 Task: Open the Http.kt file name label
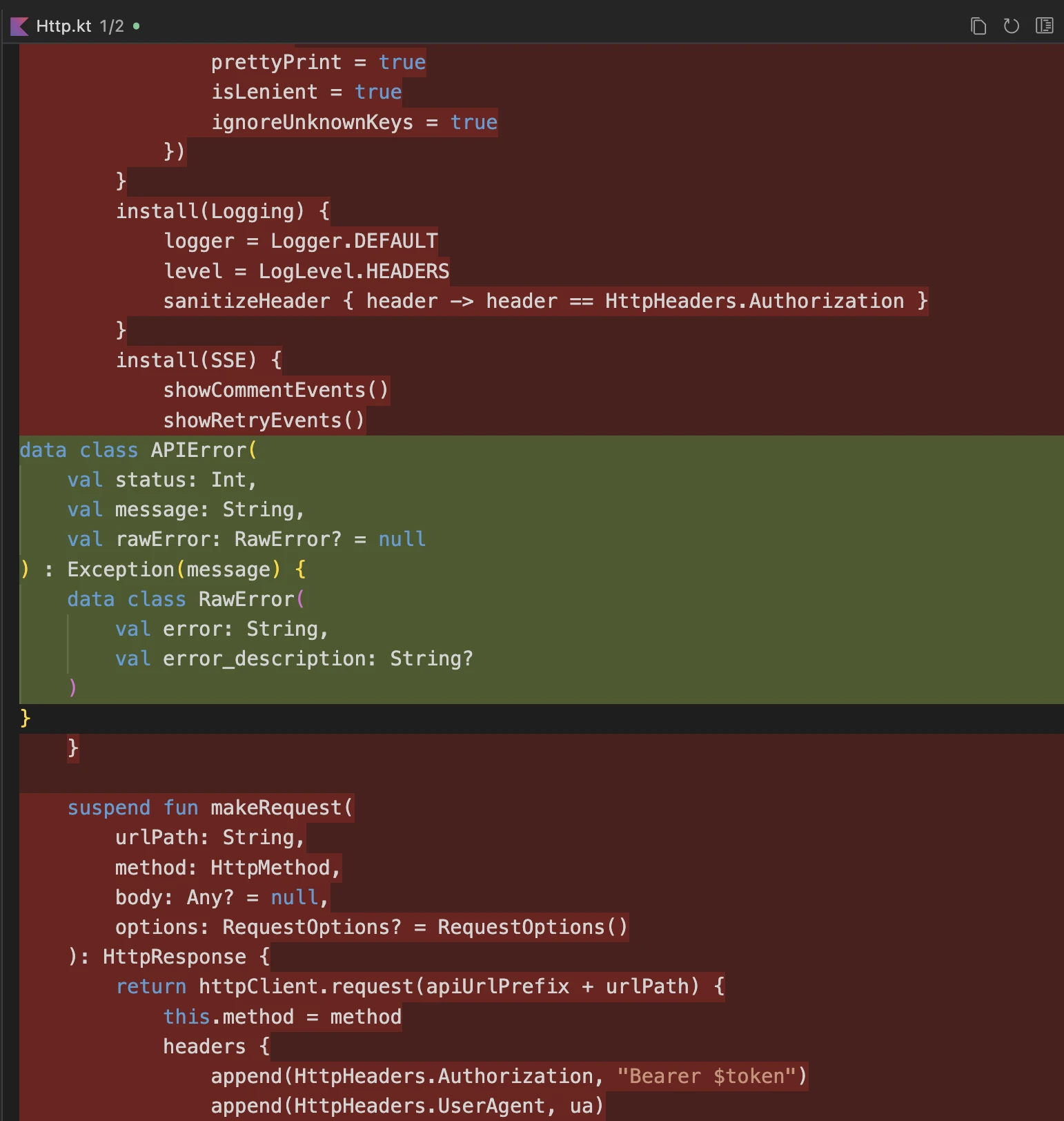pos(63,26)
